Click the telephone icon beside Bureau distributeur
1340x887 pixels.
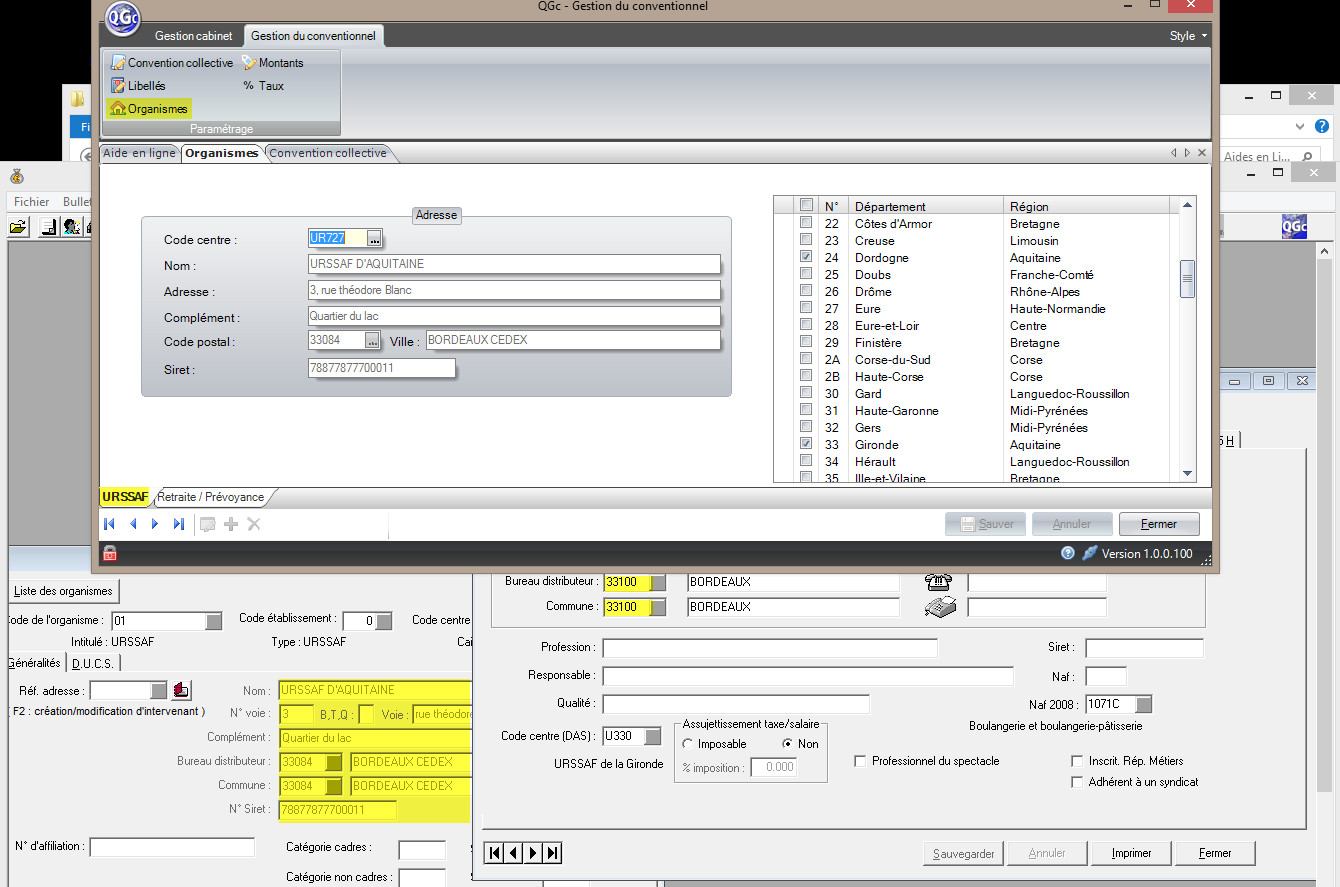point(938,582)
